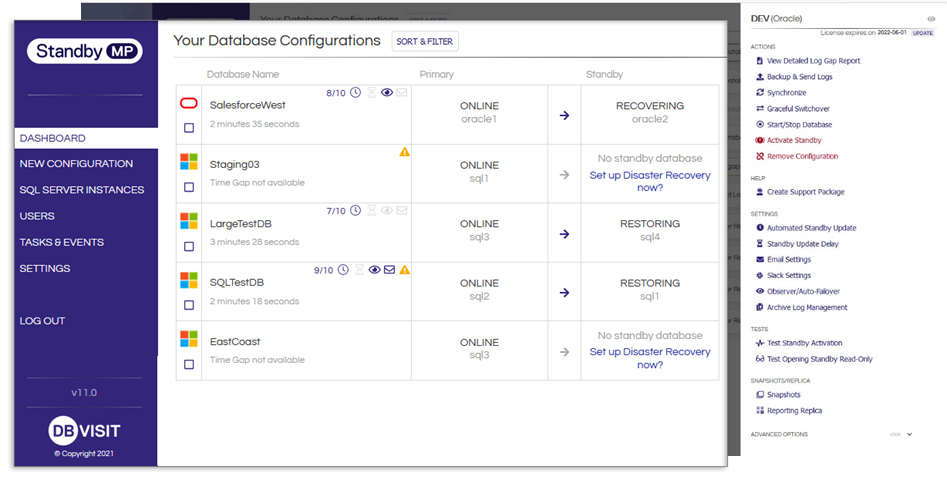The width and height of the screenshot is (947, 480).
Task: Click the clock icon in LargeTestDB row
Action: click(356, 210)
